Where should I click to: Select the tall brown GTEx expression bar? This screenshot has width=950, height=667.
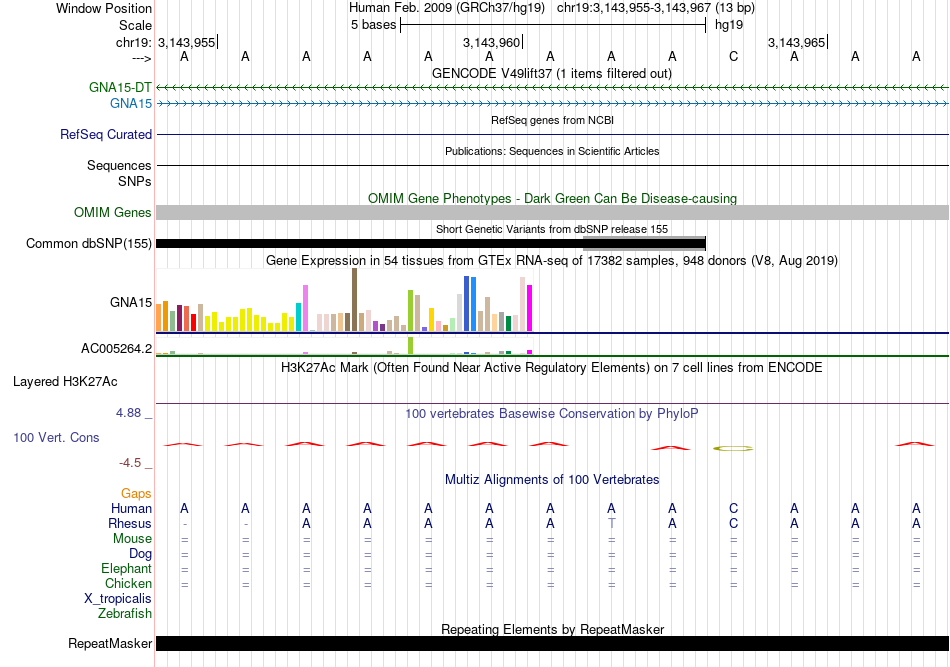click(x=354, y=300)
